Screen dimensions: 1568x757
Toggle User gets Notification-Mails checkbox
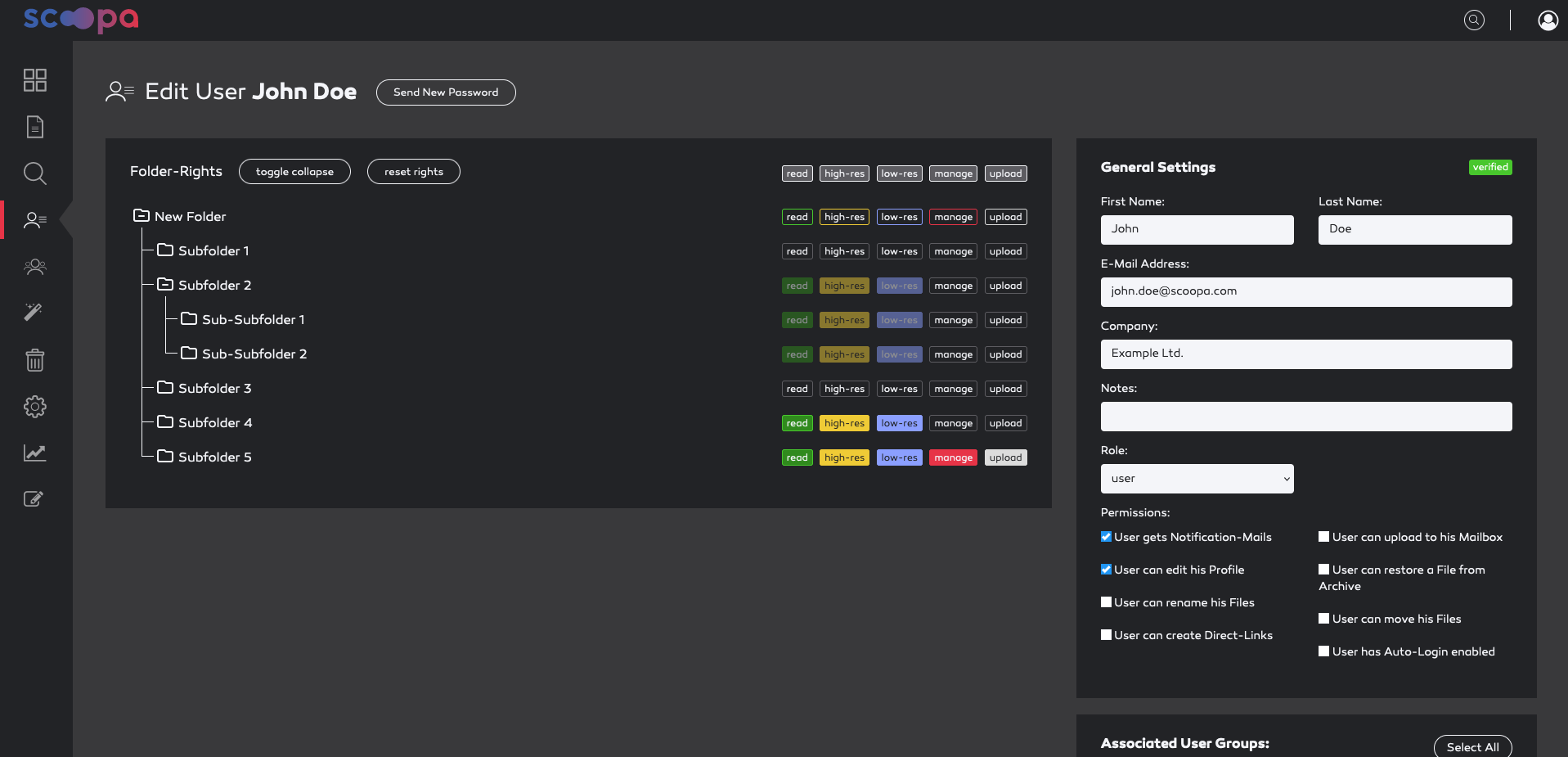click(1106, 537)
